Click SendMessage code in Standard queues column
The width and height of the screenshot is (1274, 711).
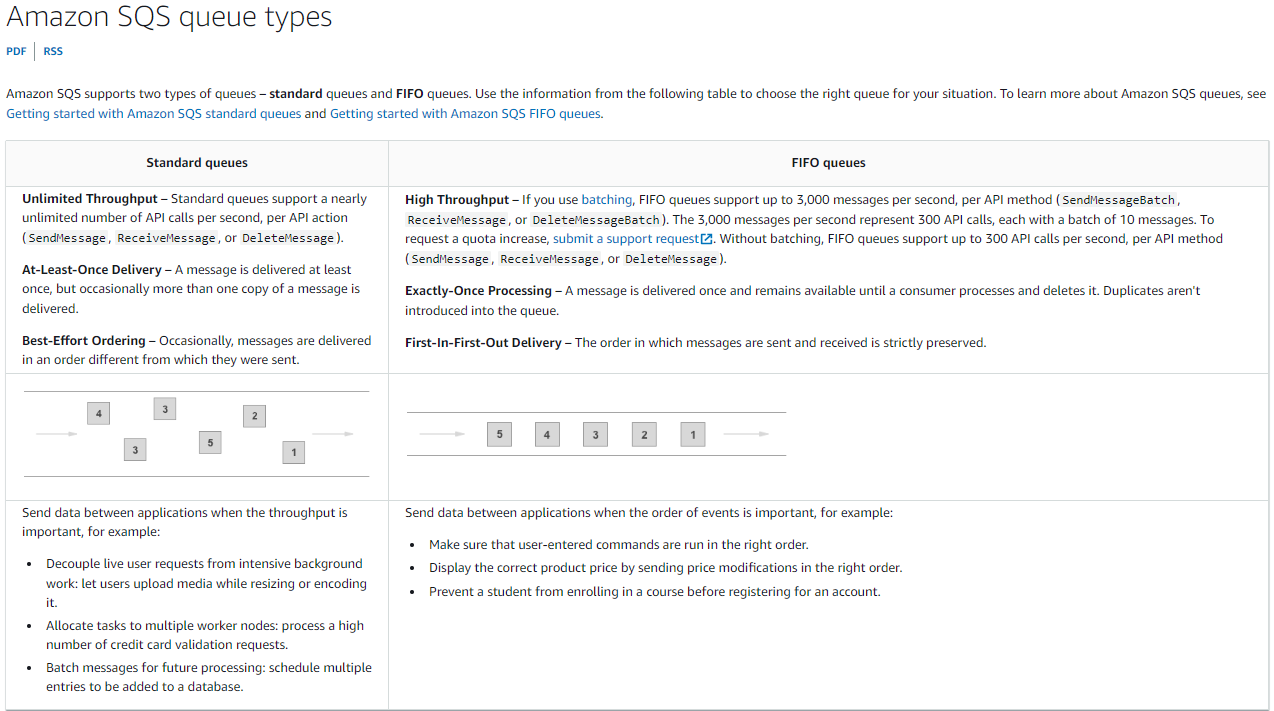click(x=67, y=238)
